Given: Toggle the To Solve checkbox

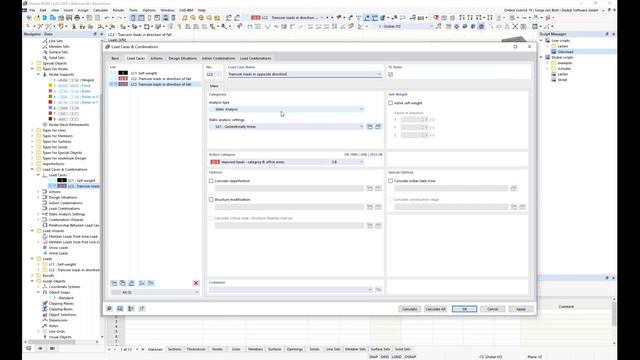Looking at the screenshot, I should (x=391, y=74).
